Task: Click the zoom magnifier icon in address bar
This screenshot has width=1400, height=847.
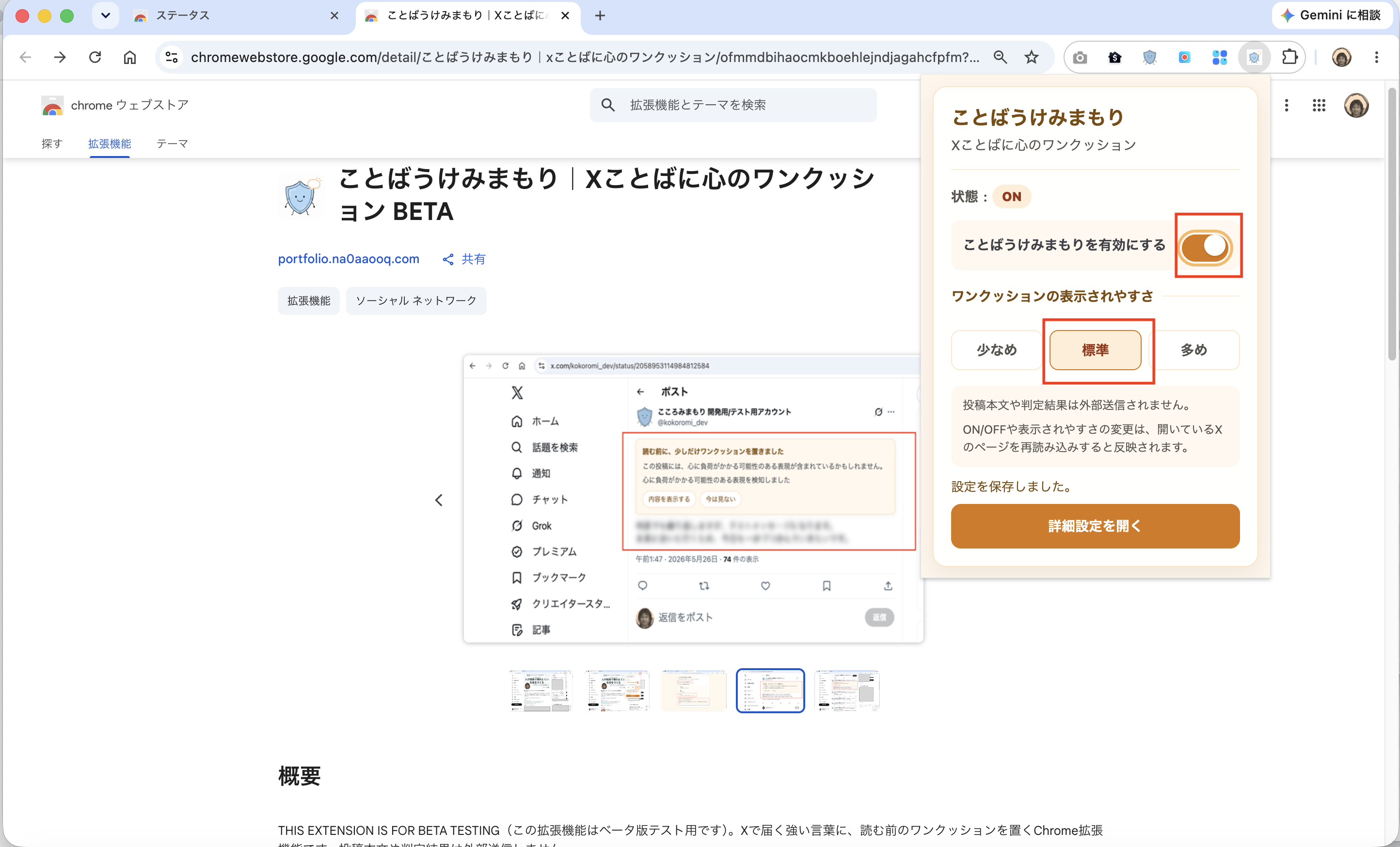Action: coord(1000,57)
